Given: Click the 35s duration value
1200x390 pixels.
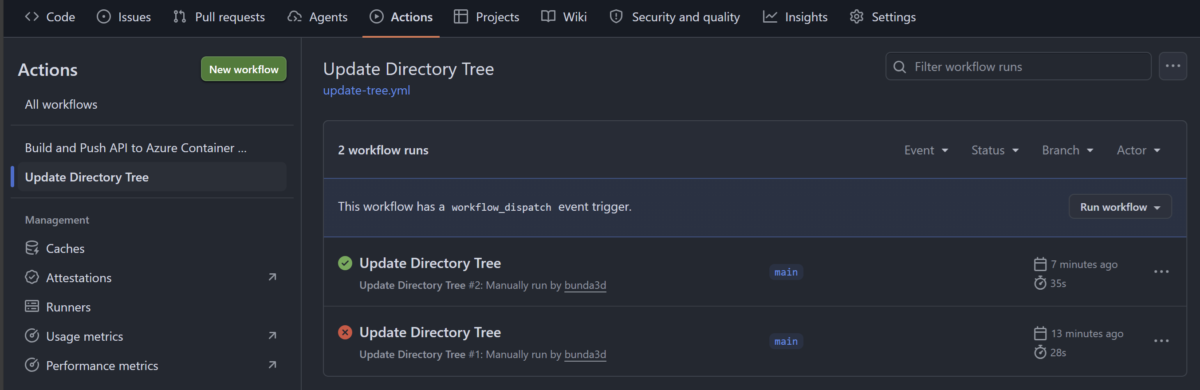Looking at the screenshot, I should (1058, 283).
